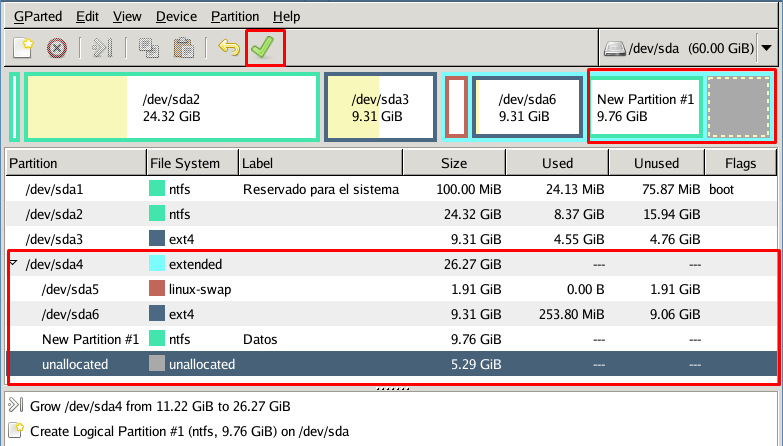Click the Copy partition toolbar icon
The height and width of the screenshot is (446, 783).
coord(148,48)
